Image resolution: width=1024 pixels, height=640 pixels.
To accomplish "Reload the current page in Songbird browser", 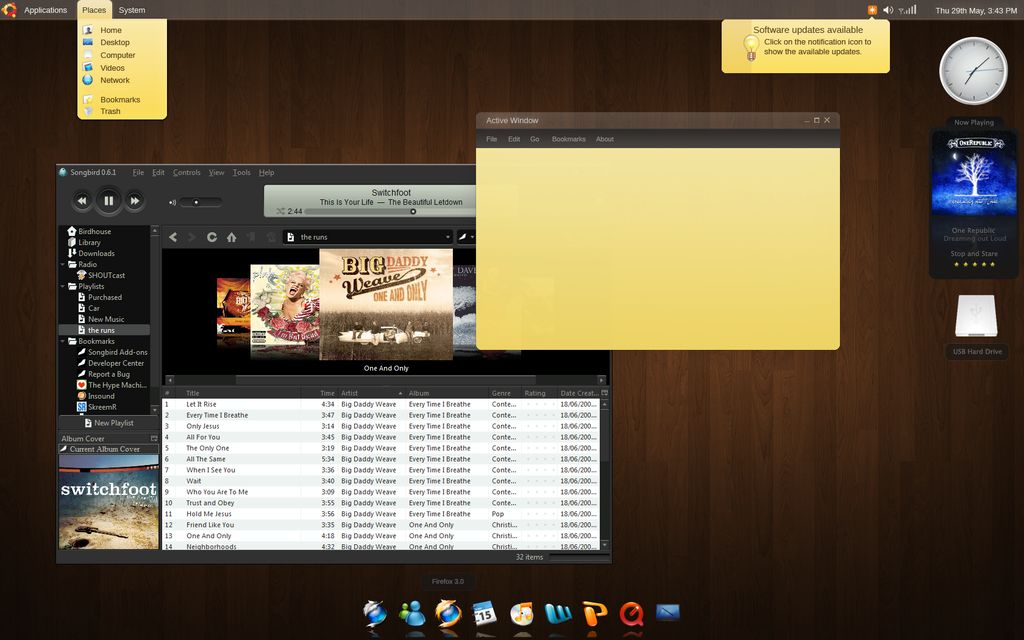I will tap(212, 237).
